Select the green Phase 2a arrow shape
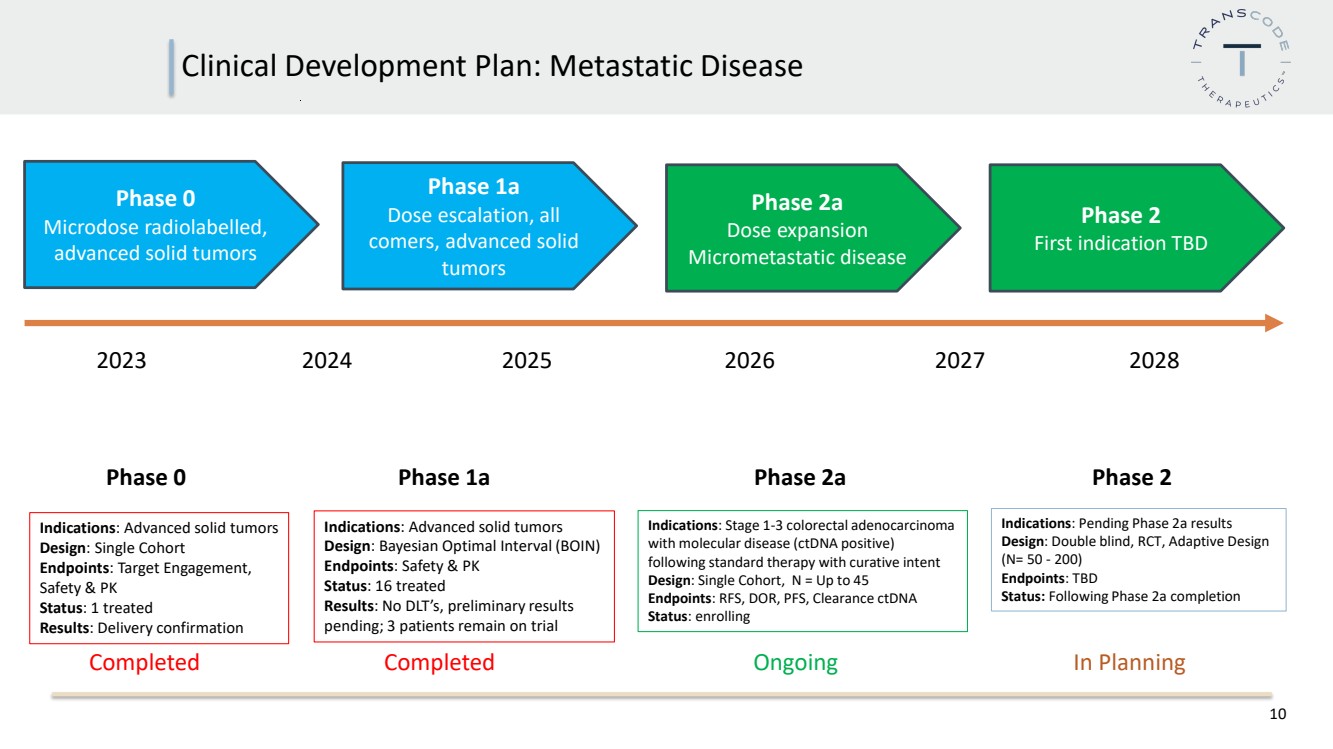Image resolution: width=1333 pixels, height=749 pixels. 813,228
